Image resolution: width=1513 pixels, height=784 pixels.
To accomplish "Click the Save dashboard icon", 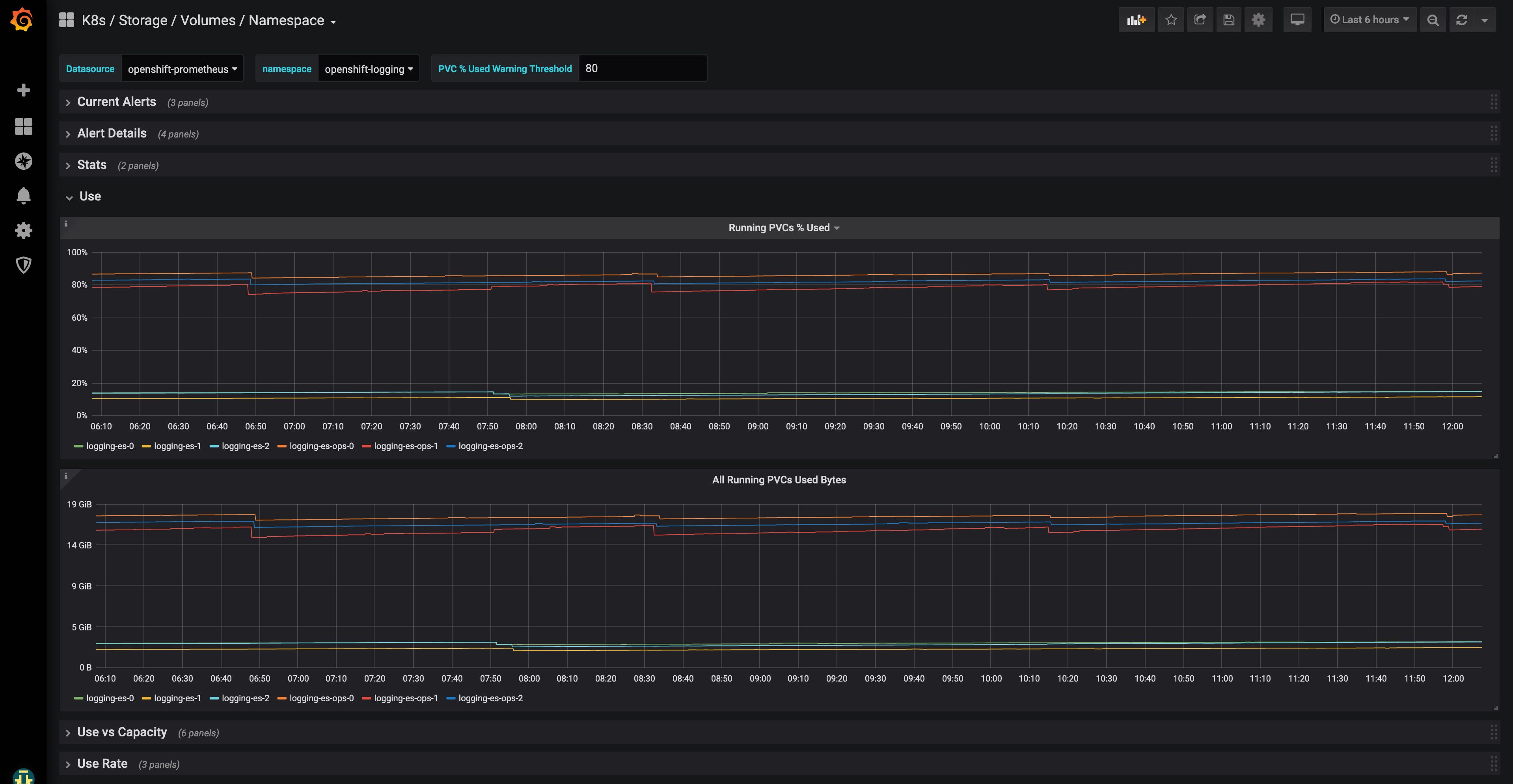I will point(1229,20).
